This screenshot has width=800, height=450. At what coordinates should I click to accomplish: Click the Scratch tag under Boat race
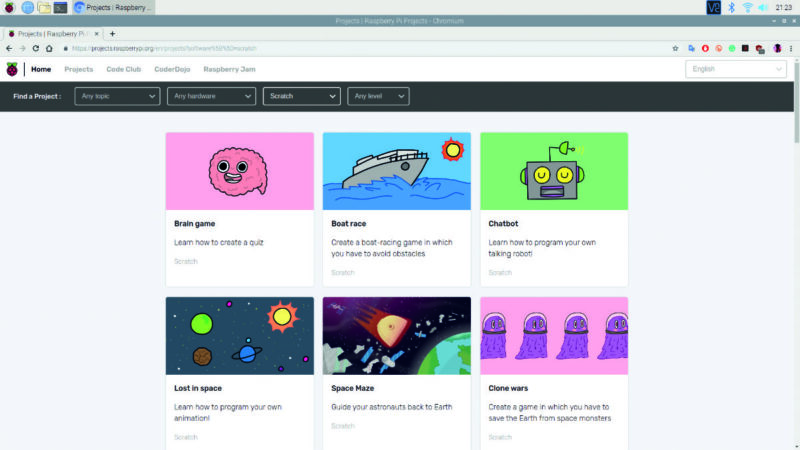pyautogui.click(x=343, y=272)
